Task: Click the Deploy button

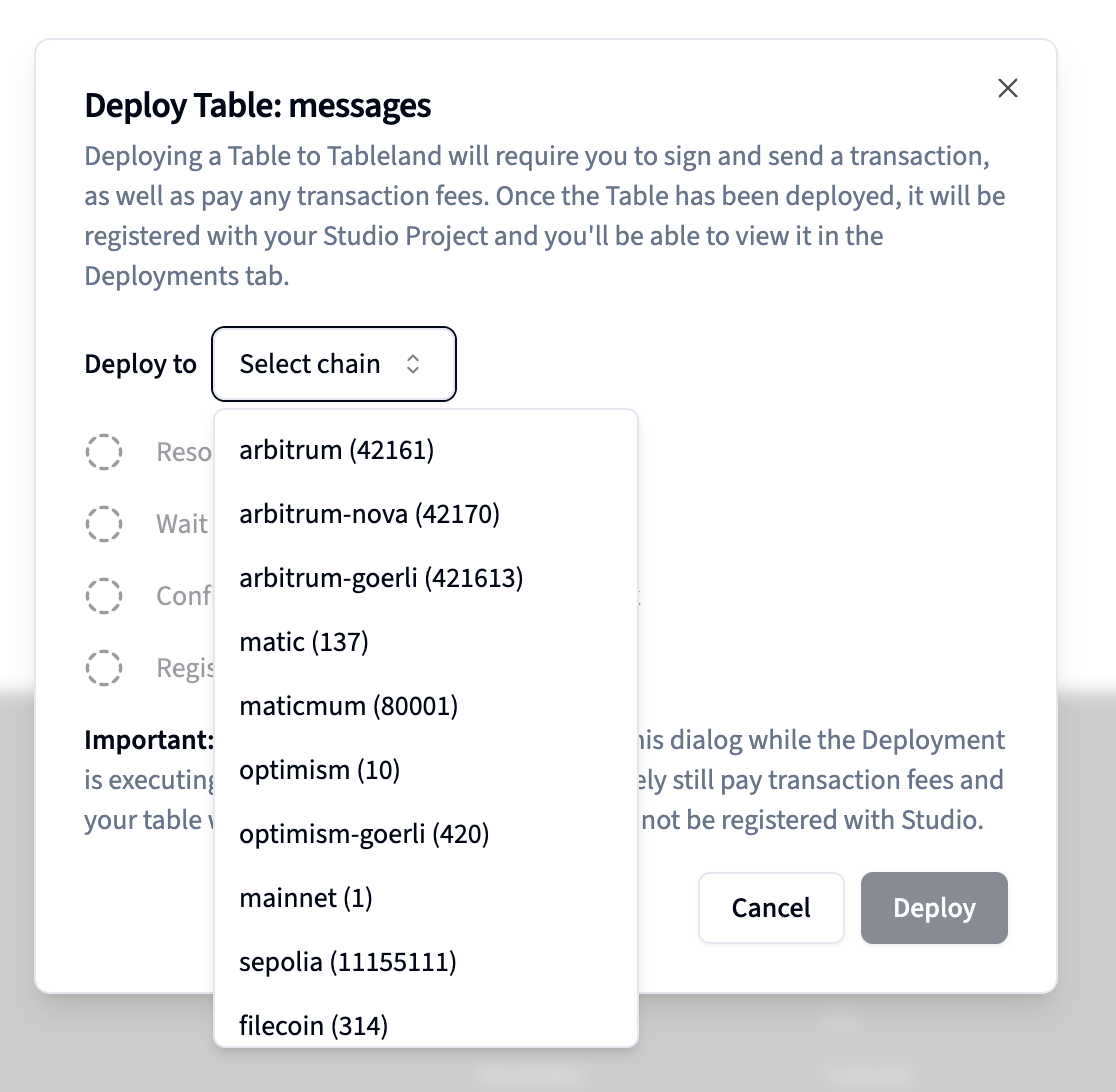Action: point(934,908)
